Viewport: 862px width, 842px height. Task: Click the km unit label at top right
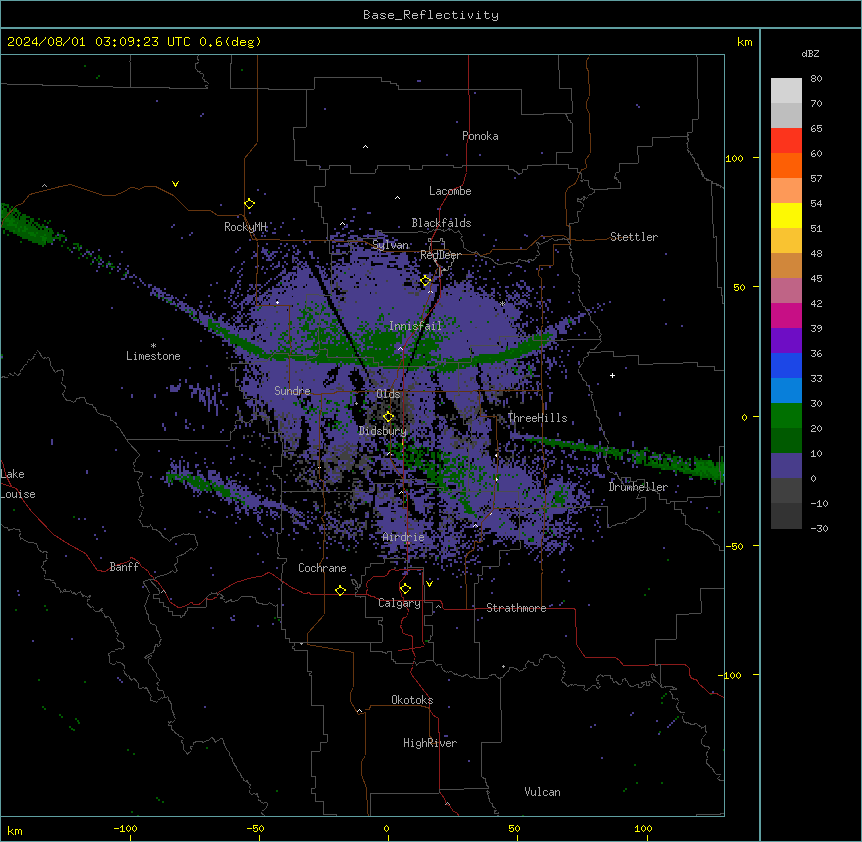point(744,42)
